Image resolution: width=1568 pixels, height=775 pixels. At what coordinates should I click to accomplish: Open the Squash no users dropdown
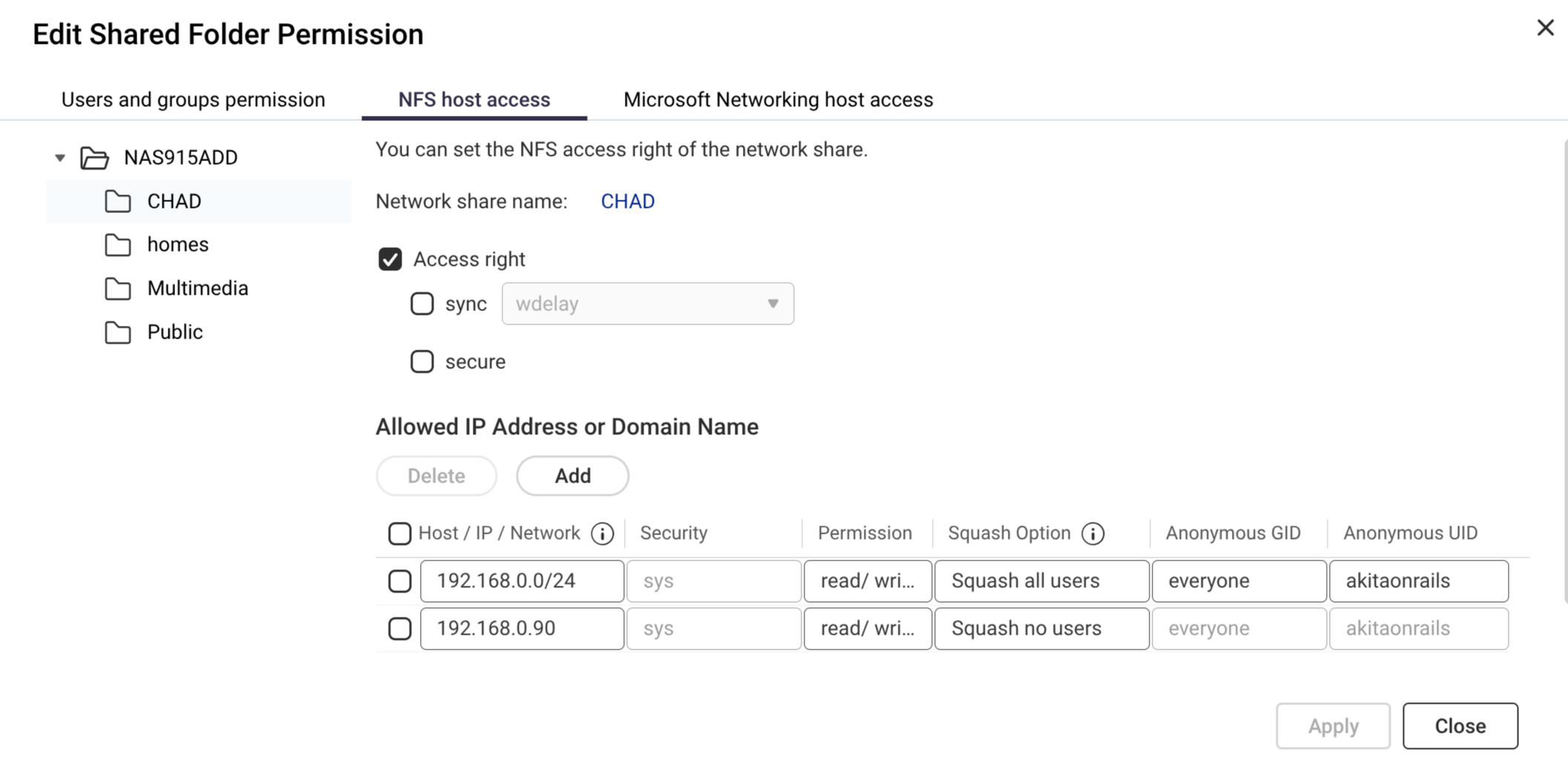pyautogui.click(x=1042, y=629)
